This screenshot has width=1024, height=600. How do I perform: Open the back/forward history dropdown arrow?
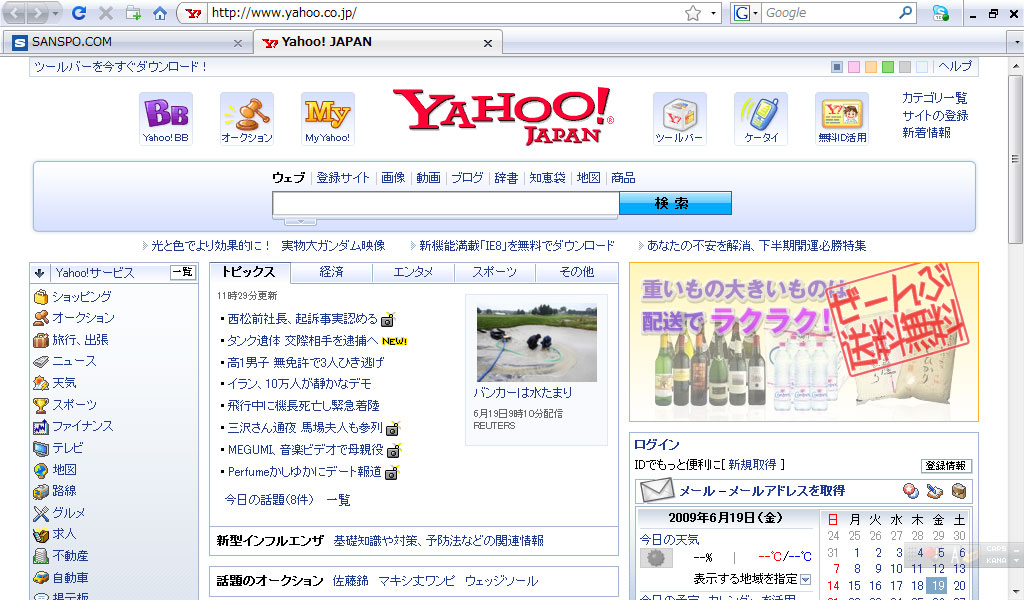[x=56, y=13]
